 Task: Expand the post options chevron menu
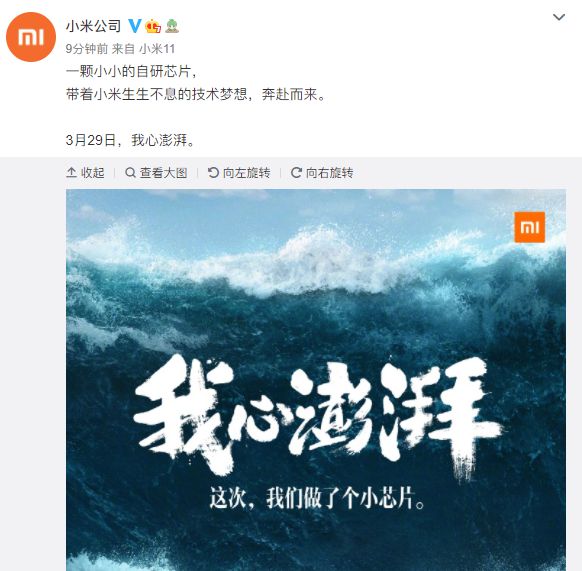[559, 17]
